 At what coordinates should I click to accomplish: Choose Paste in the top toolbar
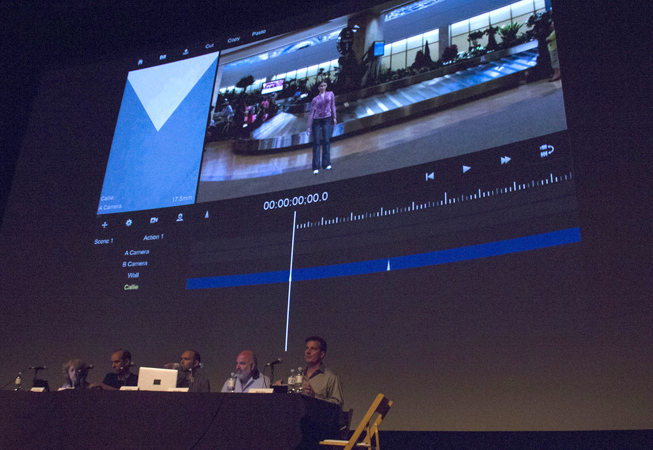(259, 33)
